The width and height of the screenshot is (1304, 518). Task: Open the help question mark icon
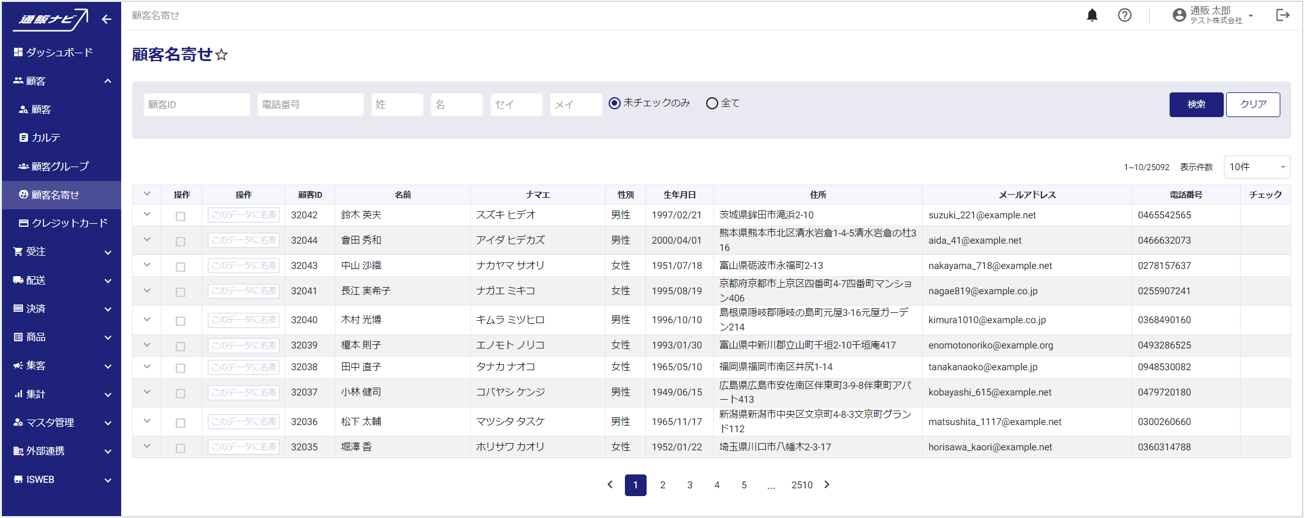click(x=1125, y=15)
